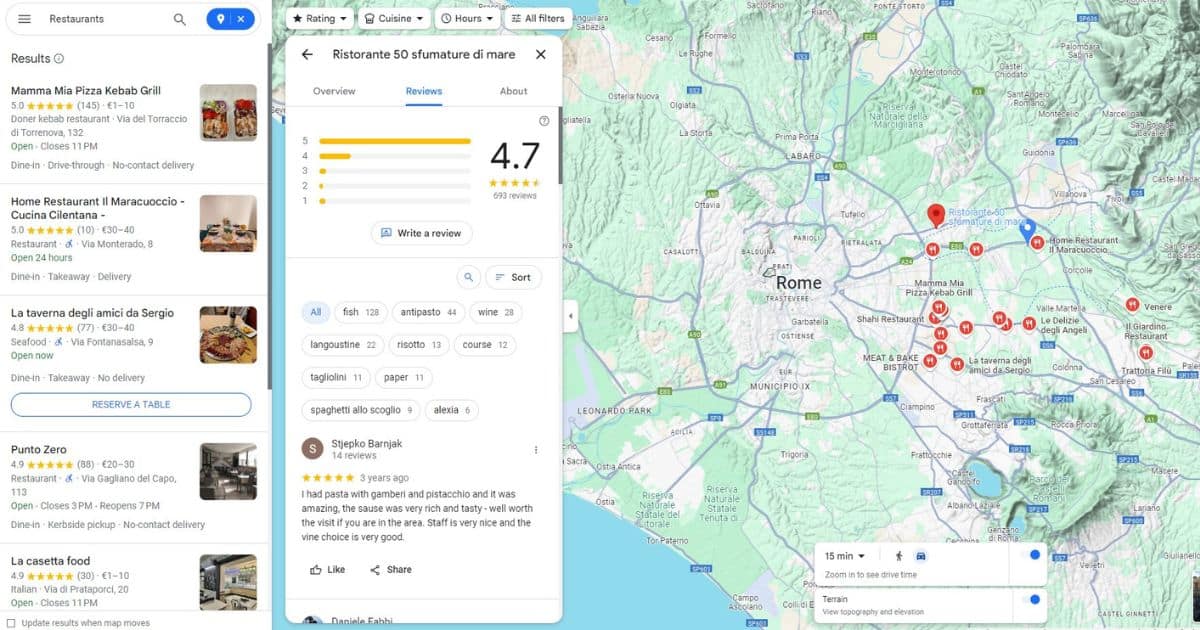Open the rating help question mark icon

coord(544,121)
